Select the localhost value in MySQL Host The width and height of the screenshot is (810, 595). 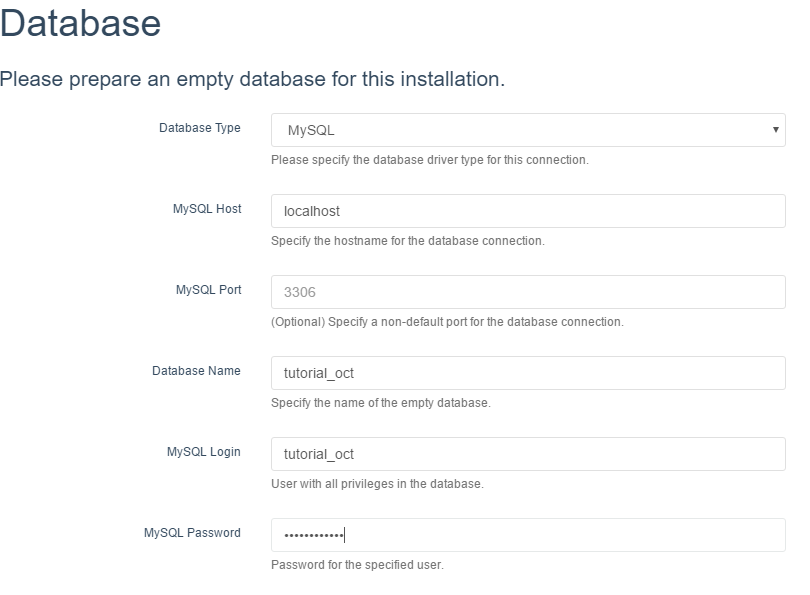pyautogui.click(x=303, y=210)
